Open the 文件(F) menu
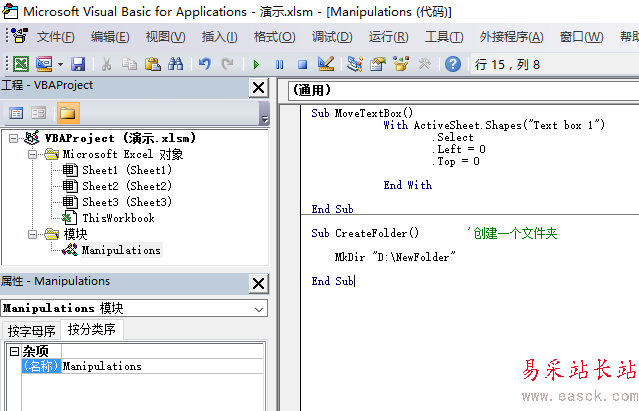The height and width of the screenshot is (411, 639). 55,37
